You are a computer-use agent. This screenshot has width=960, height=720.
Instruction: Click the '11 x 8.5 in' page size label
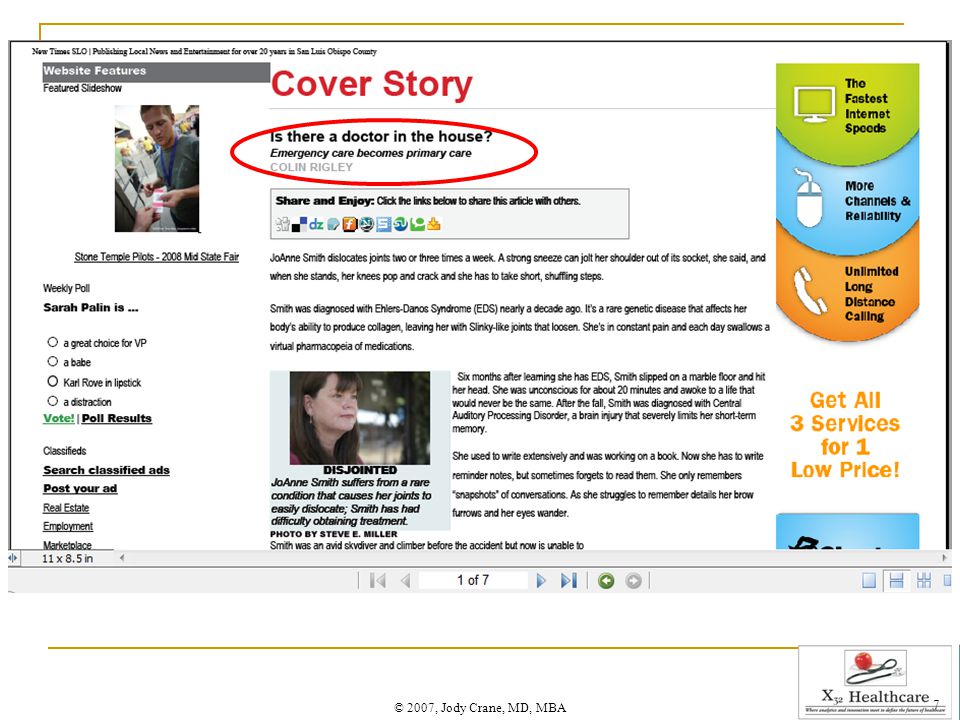point(67,558)
